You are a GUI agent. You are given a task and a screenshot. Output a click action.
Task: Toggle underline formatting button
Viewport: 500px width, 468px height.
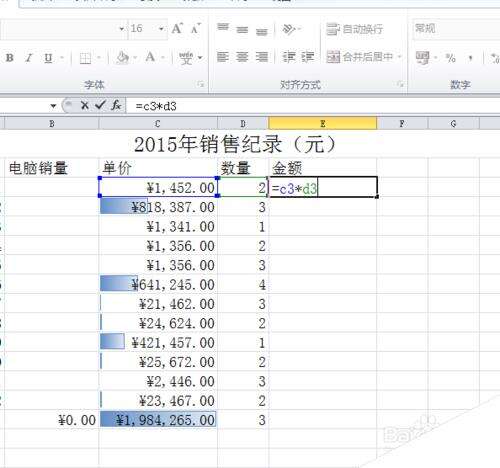pos(48,58)
